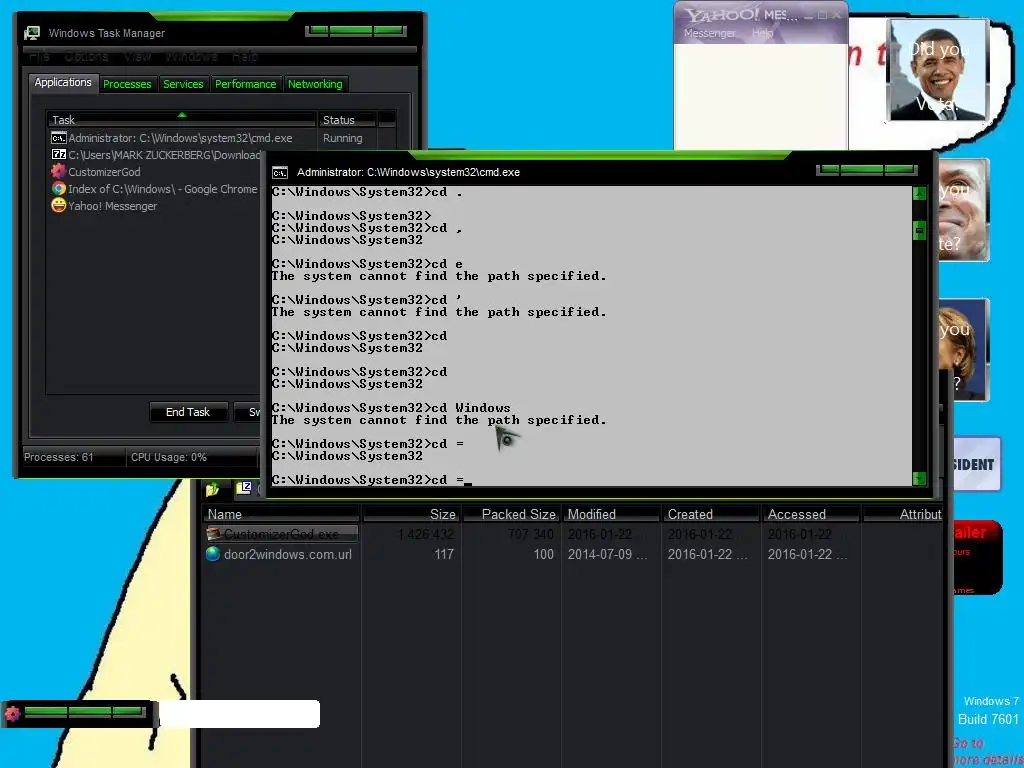Open the Windows menu in Task Manager
This screenshot has width=1024, height=768.
(191, 57)
